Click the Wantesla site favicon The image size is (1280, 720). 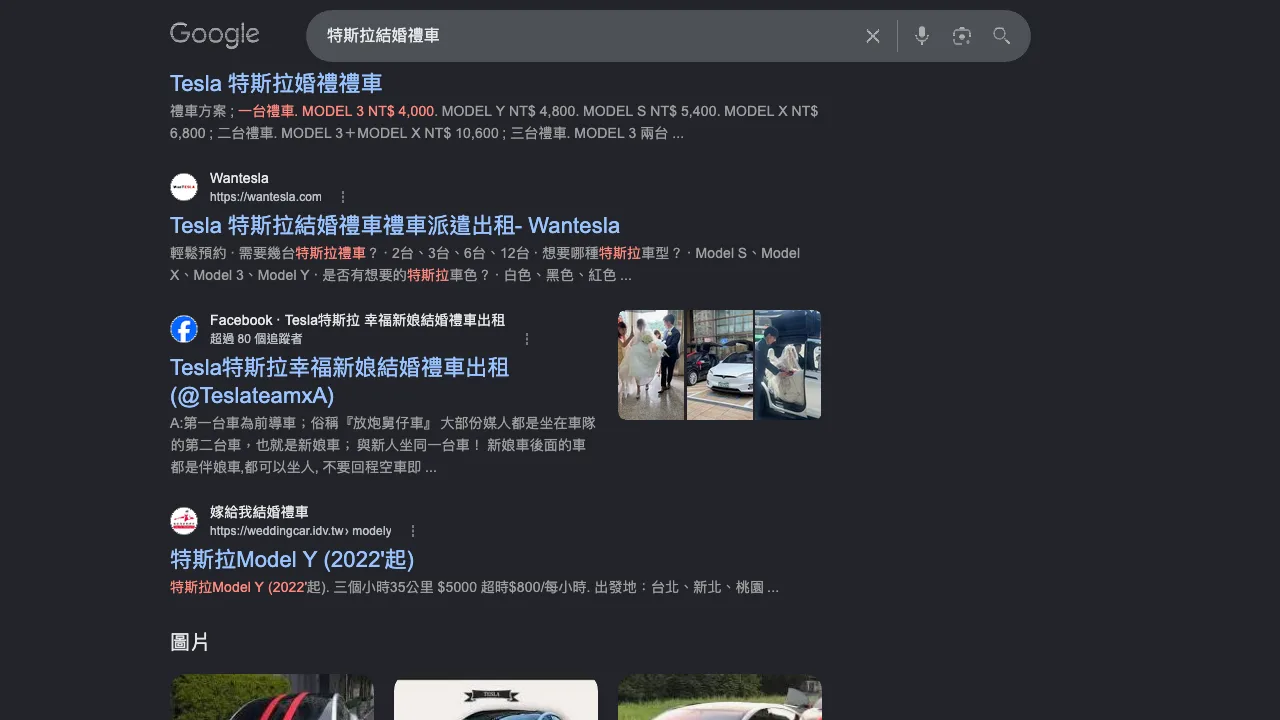[184, 187]
